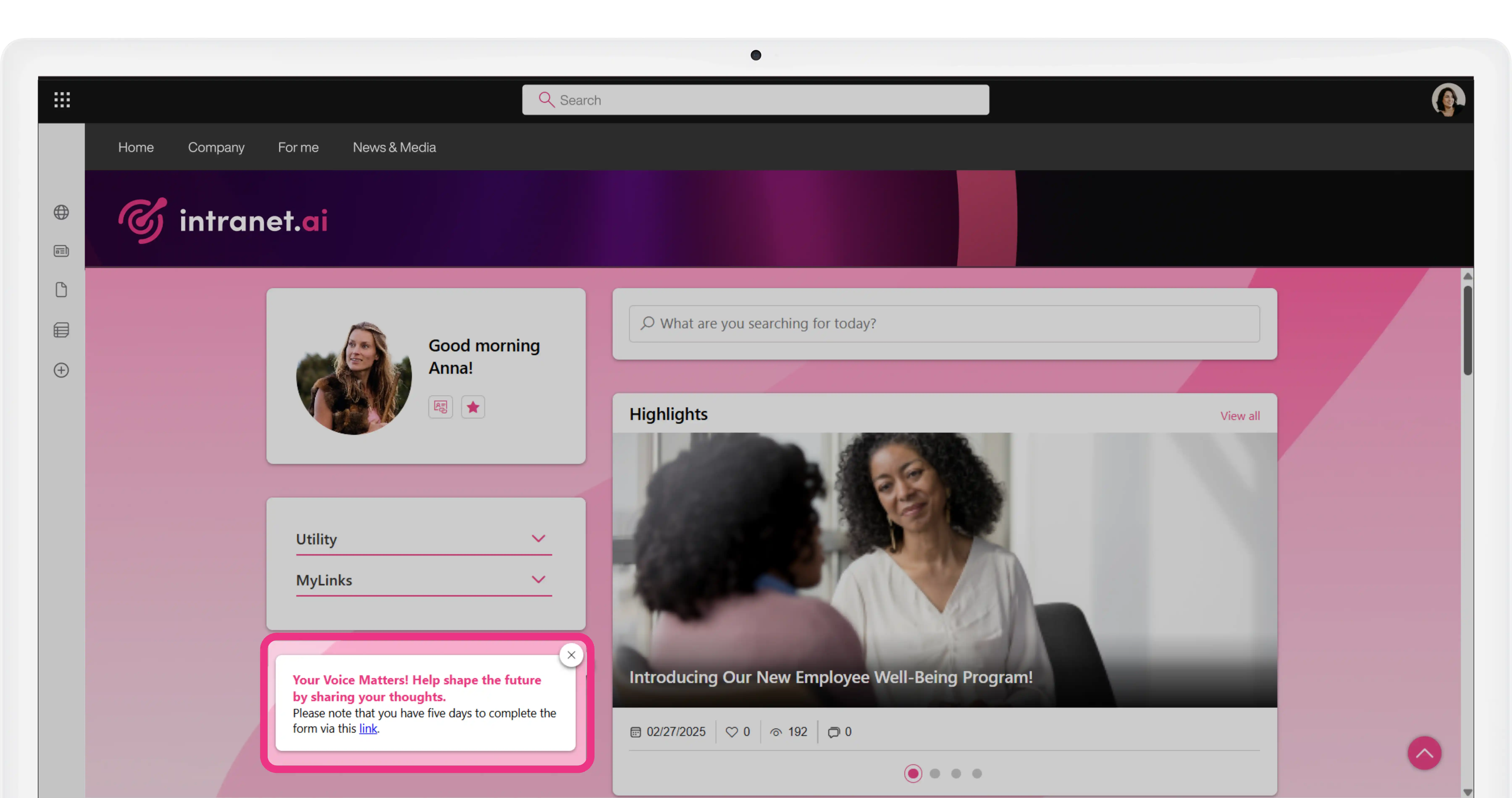Click the intranet.ai logo
1512x798 pixels.
point(223,221)
